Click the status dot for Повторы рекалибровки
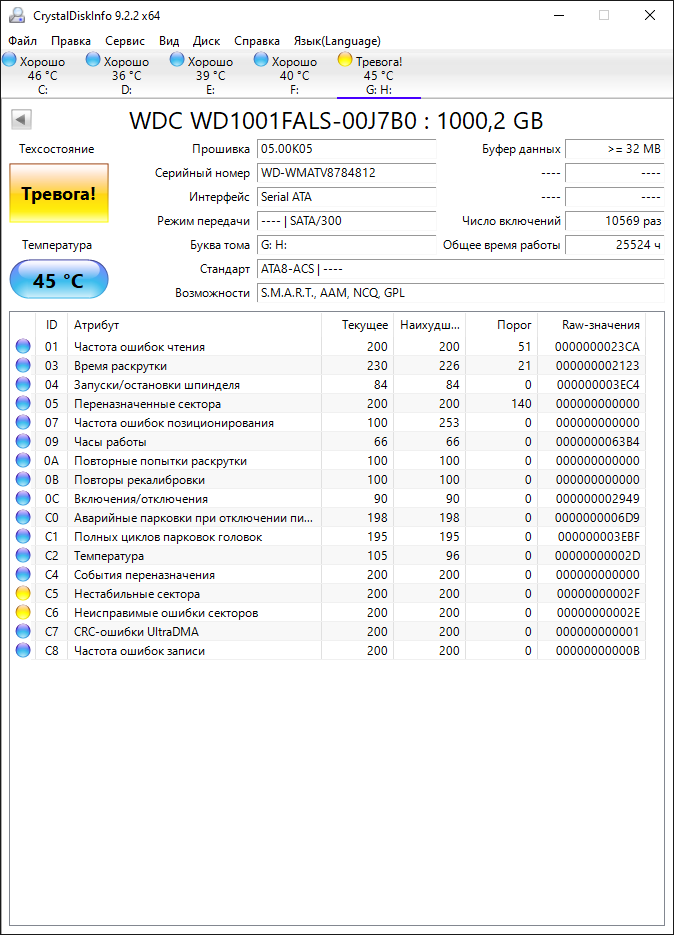 click(x=23, y=479)
